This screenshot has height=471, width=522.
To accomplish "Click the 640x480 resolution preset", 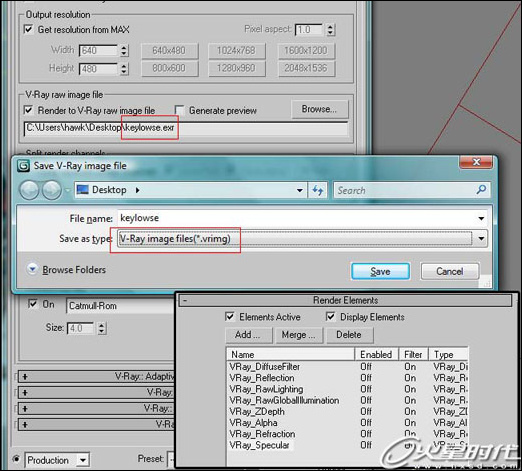I will [x=170, y=51].
